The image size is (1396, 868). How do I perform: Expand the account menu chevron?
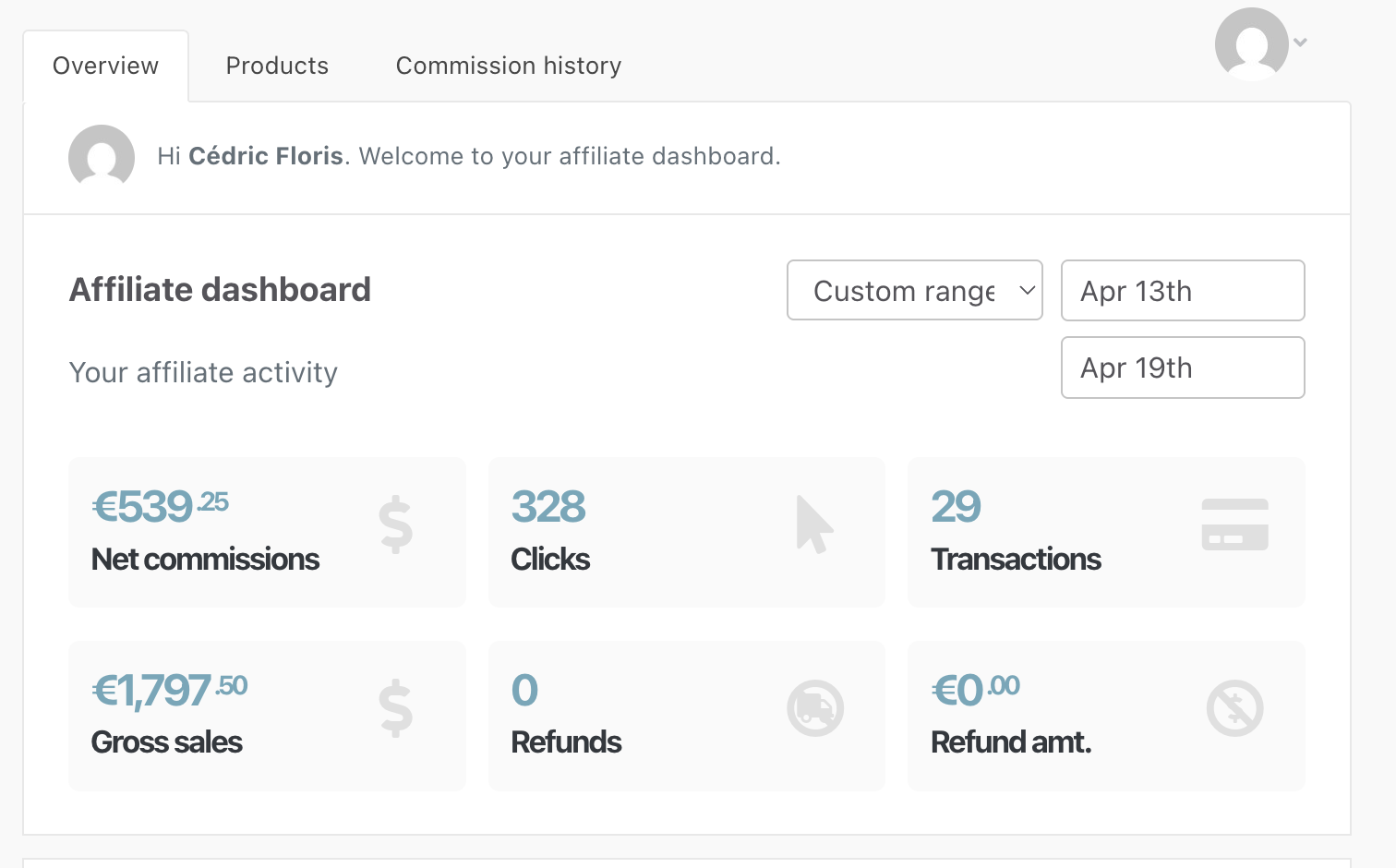(1300, 42)
